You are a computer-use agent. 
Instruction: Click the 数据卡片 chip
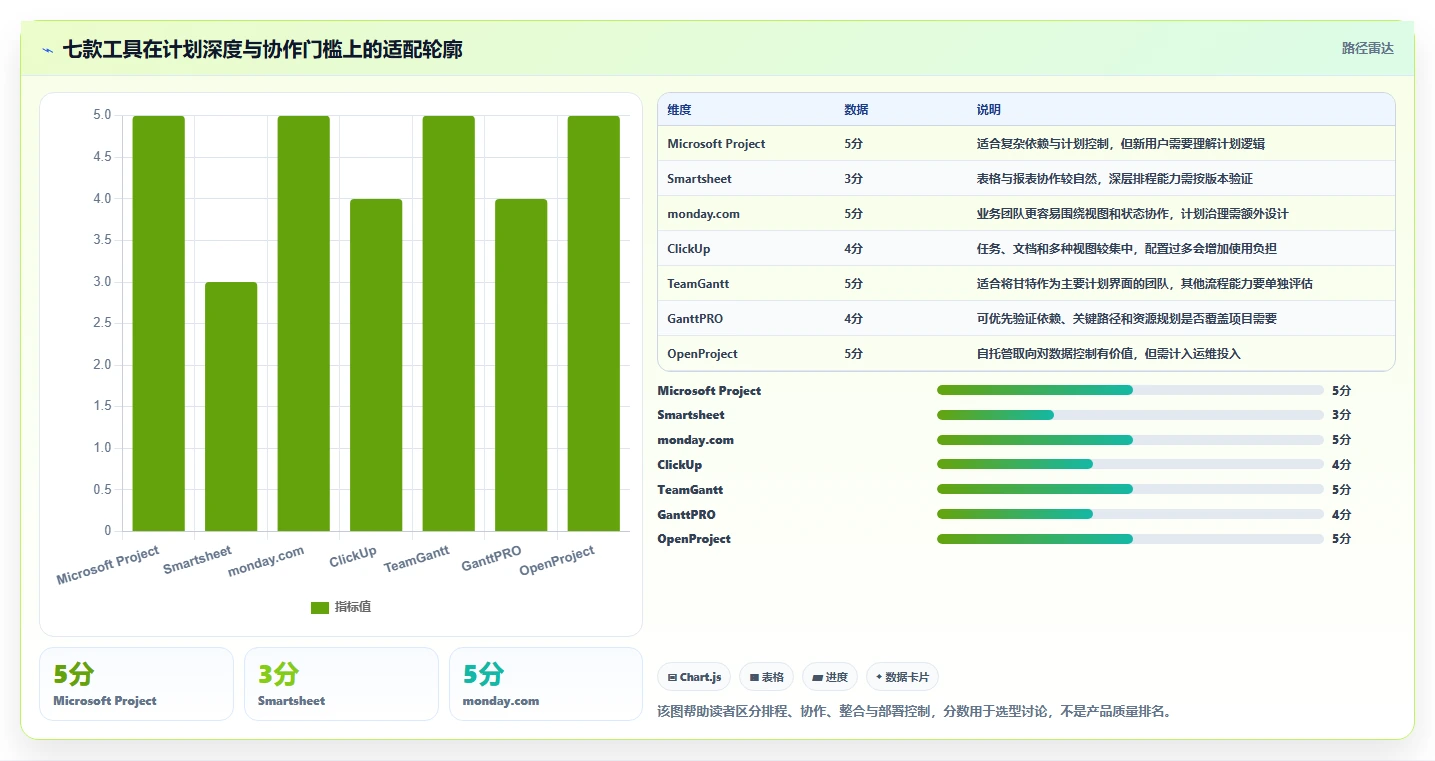tap(902, 677)
